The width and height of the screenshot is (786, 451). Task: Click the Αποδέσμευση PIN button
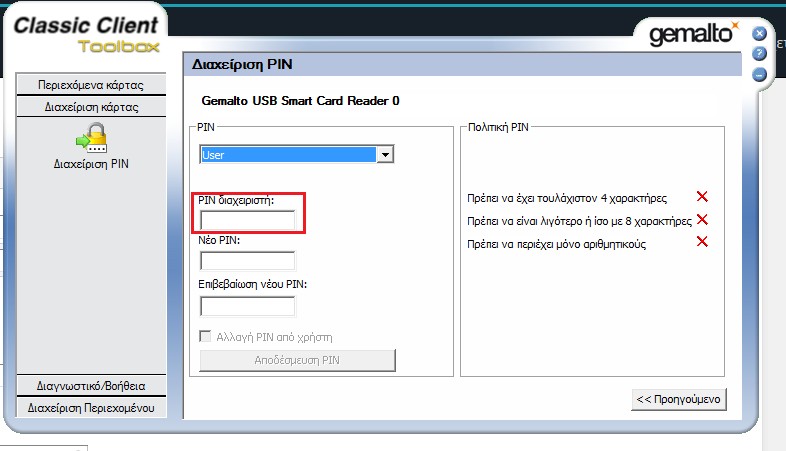(x=297, y=360)
